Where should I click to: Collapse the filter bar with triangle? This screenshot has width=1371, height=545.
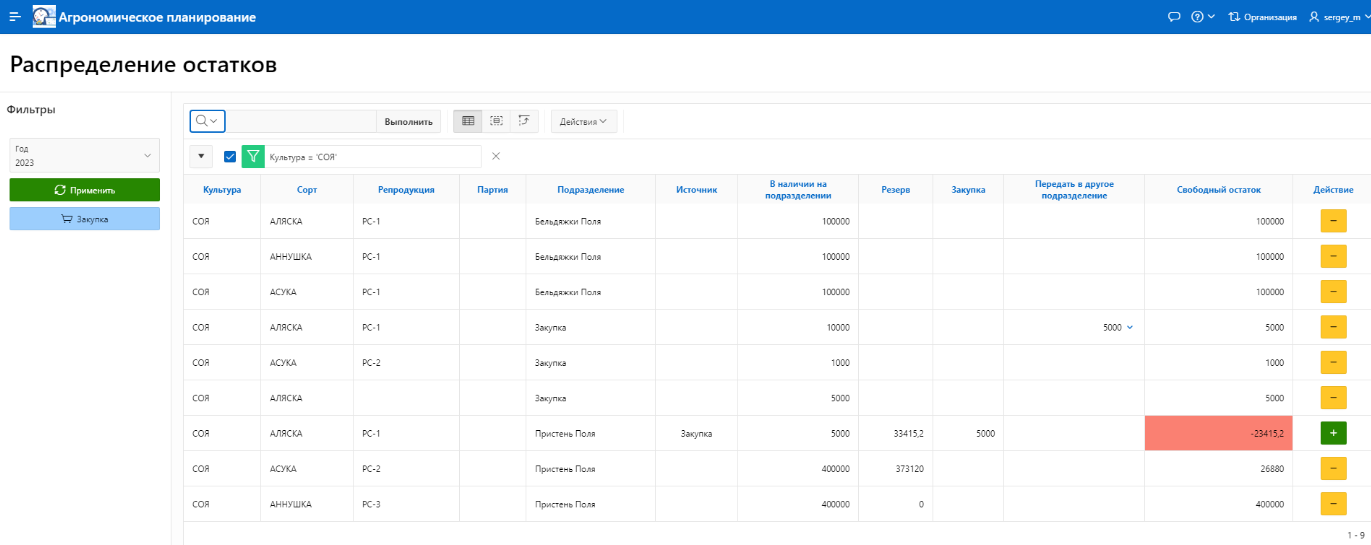coord(201,156)
